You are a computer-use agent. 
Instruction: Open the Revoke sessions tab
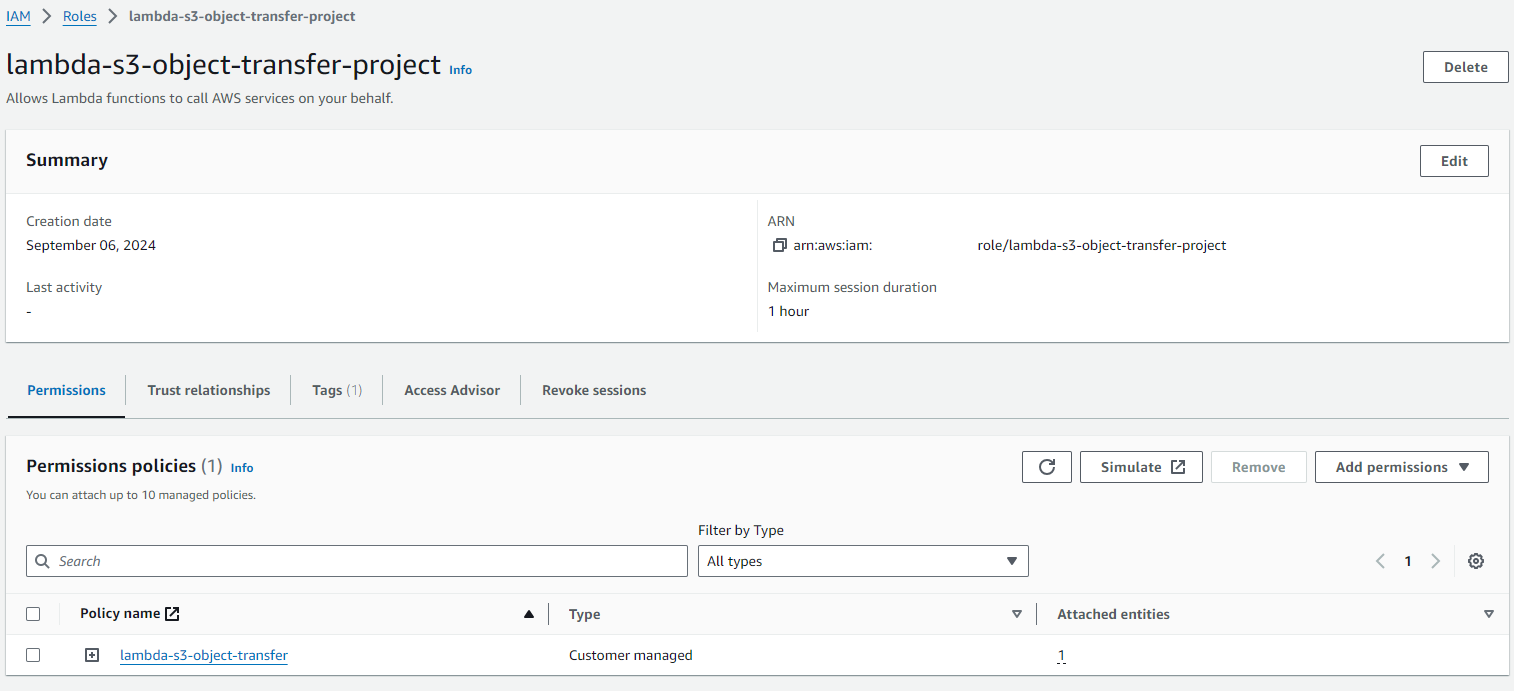[594, 390]
